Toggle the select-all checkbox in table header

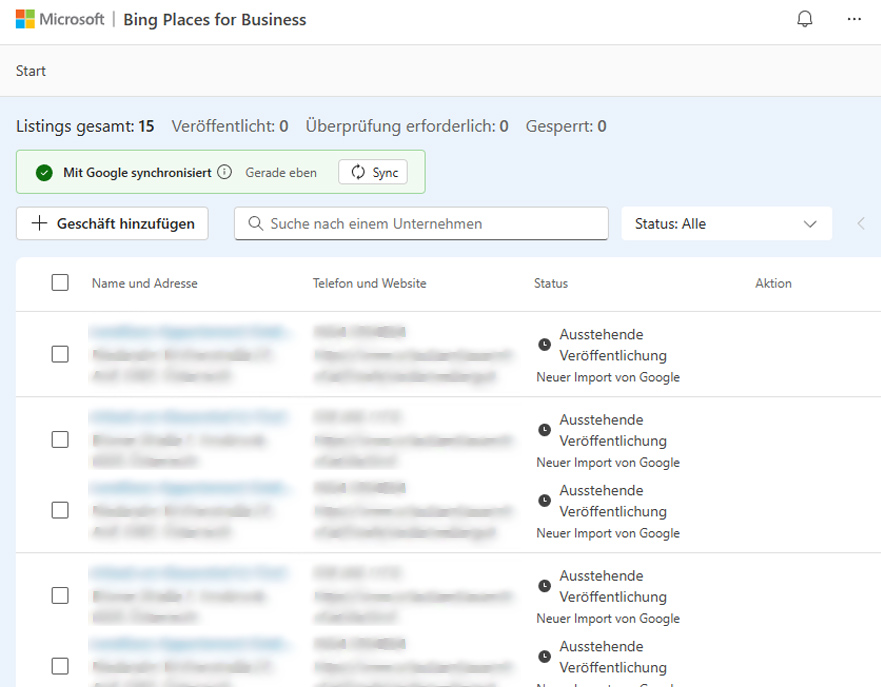point(60,283)
